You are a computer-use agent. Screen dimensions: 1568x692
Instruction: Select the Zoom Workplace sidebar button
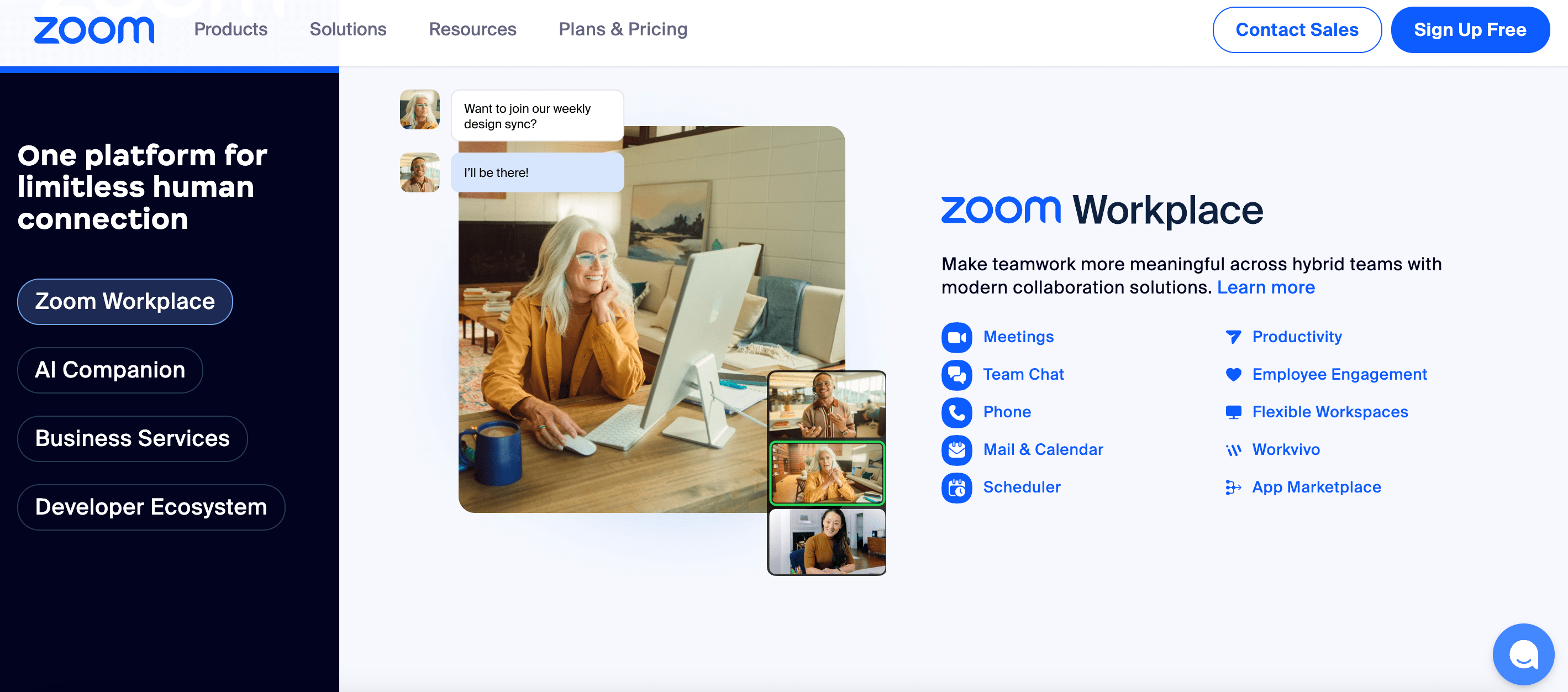[x=125, y=300]
